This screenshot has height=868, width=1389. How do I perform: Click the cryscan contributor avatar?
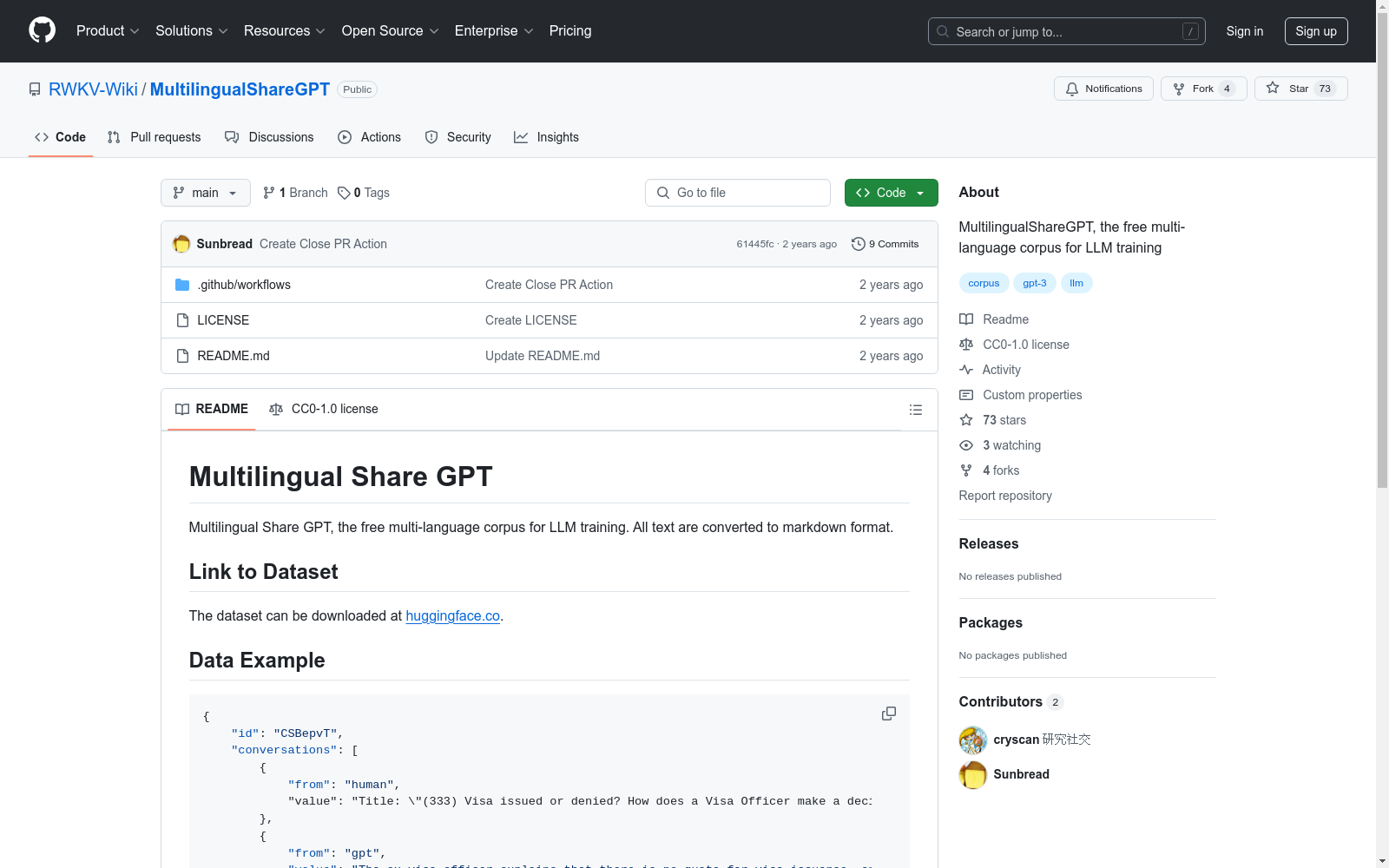[x=973, y=740]
